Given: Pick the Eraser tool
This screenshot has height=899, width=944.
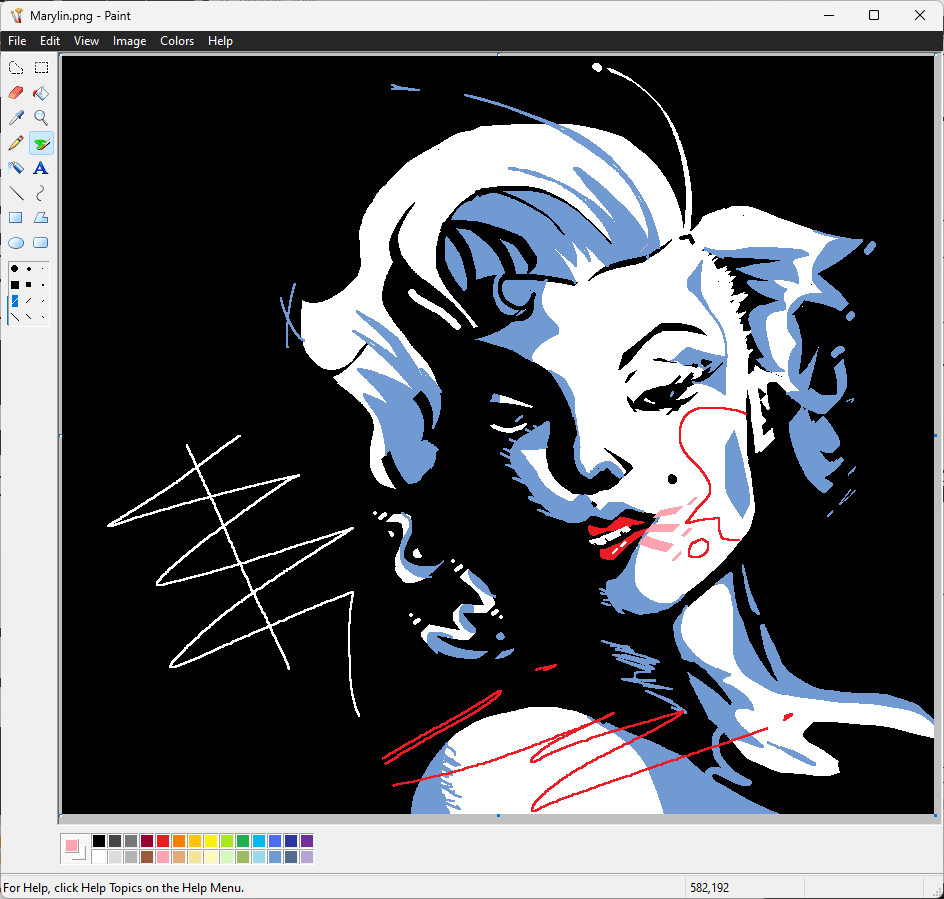Looking at the screenshot, I should [16, 93].
